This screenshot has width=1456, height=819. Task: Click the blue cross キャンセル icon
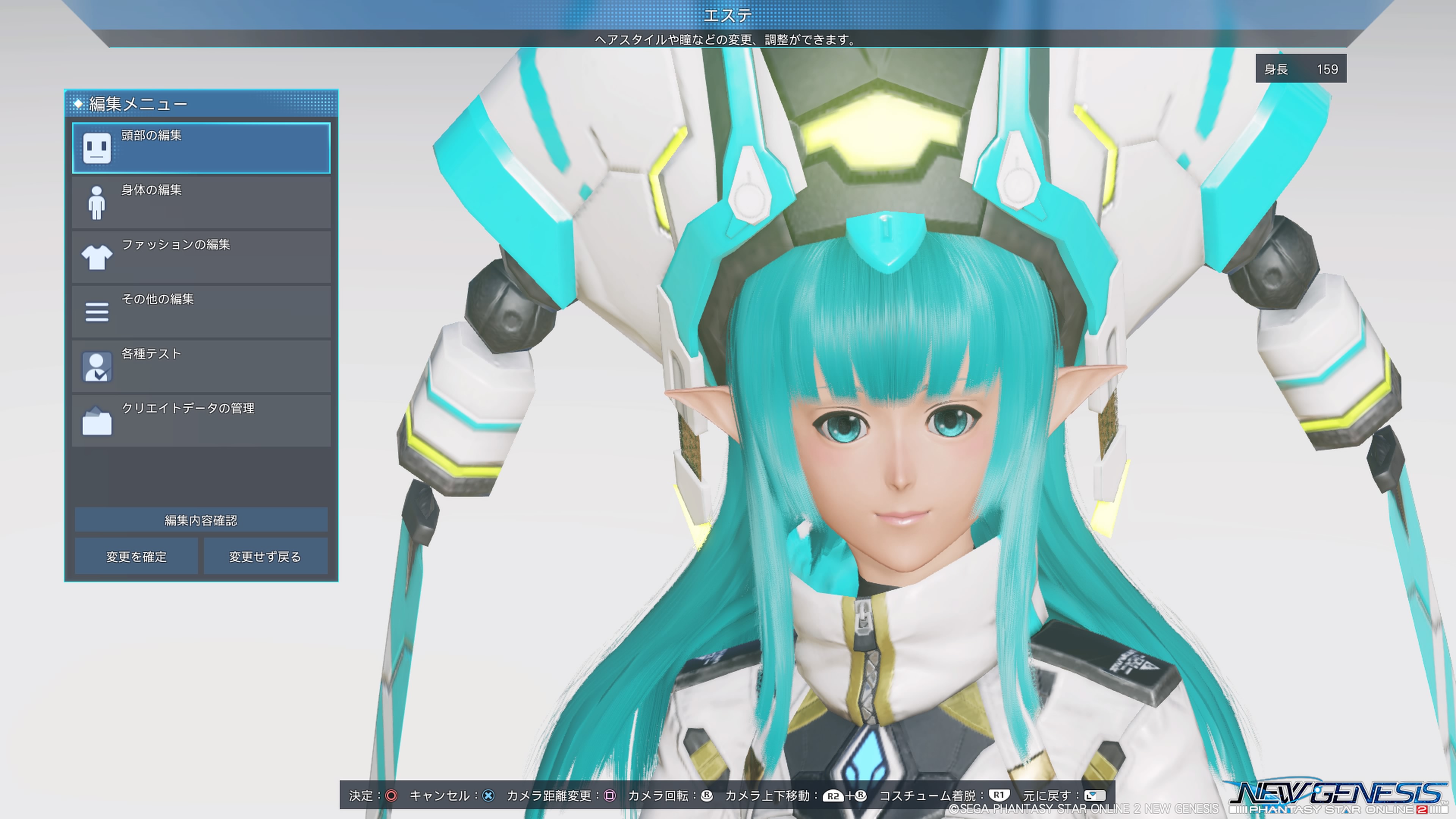[x=488, y=796]
